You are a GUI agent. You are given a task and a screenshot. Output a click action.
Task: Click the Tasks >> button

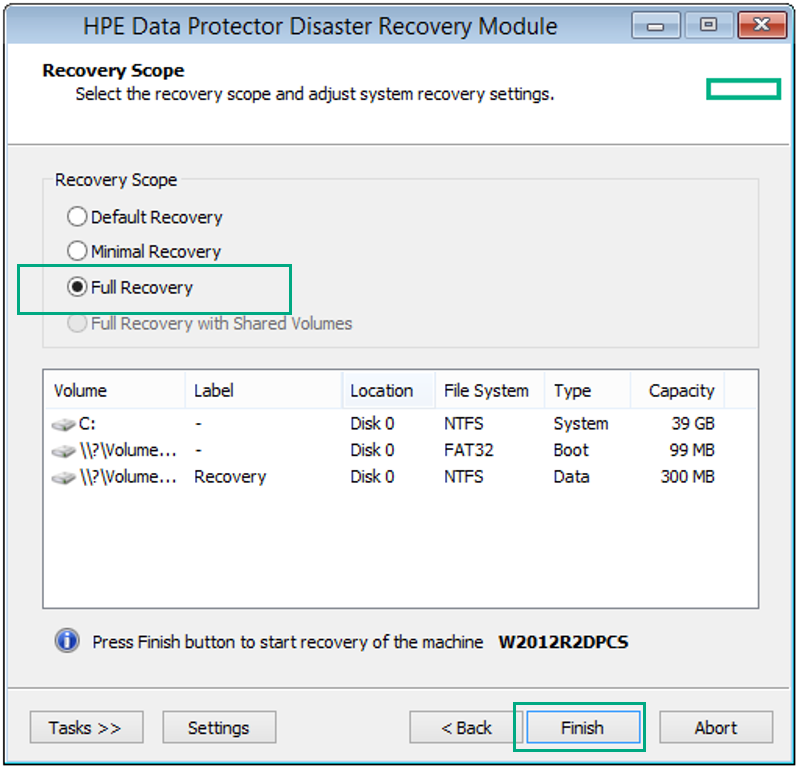pos(86,727)
